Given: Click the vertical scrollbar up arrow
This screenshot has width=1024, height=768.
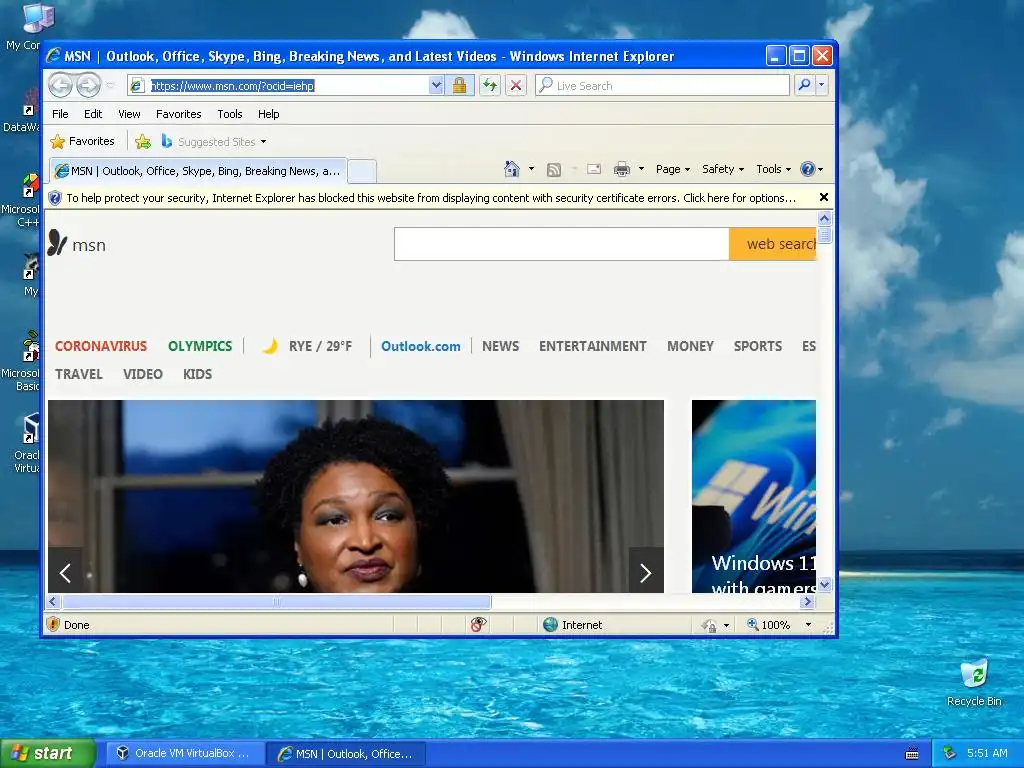Looking at the screenshot, I should click(x=824, y=218).
